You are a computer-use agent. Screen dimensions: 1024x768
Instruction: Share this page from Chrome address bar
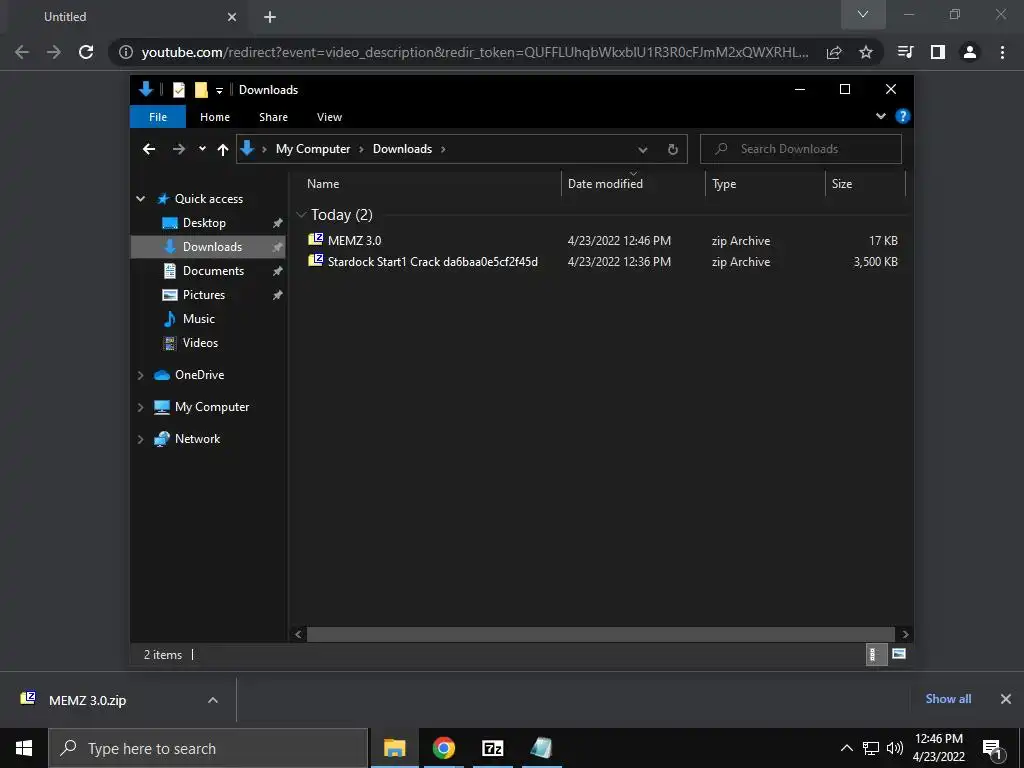pos(834,52)
